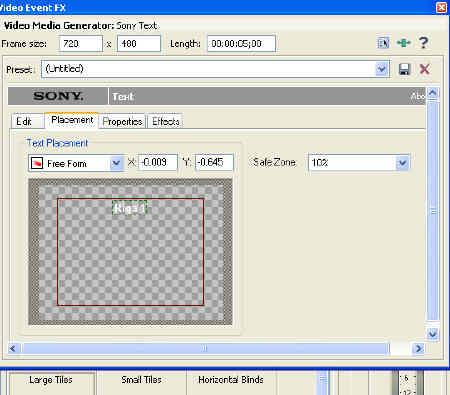The width and height of the screenshot is (450, 395).
Task: Close the Video Event FX window
Action: (x=442, y=7)
